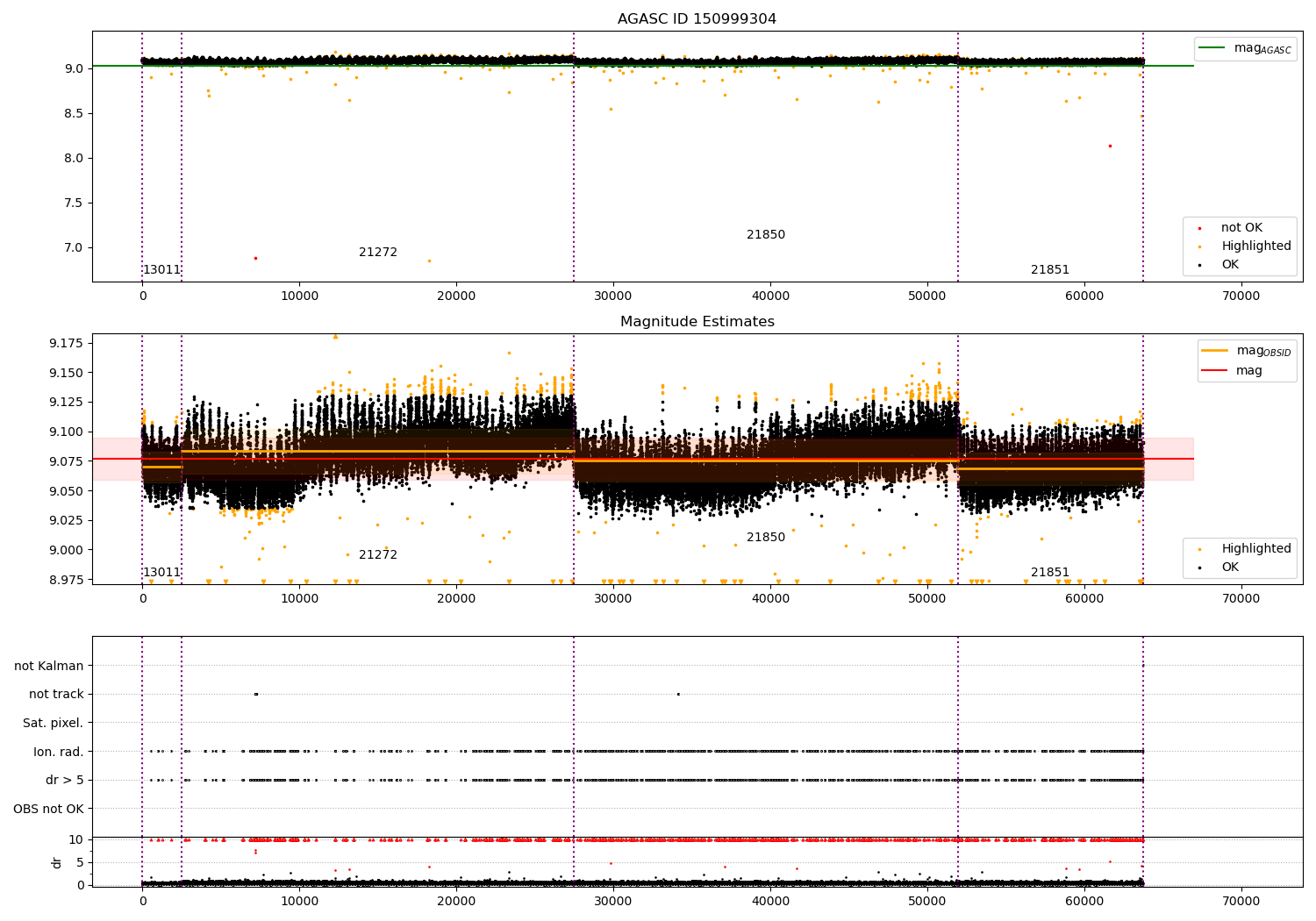Click obsid label 21850 in the AGASC ID plot
This screenshot has height=921, width=1316.
766,235
